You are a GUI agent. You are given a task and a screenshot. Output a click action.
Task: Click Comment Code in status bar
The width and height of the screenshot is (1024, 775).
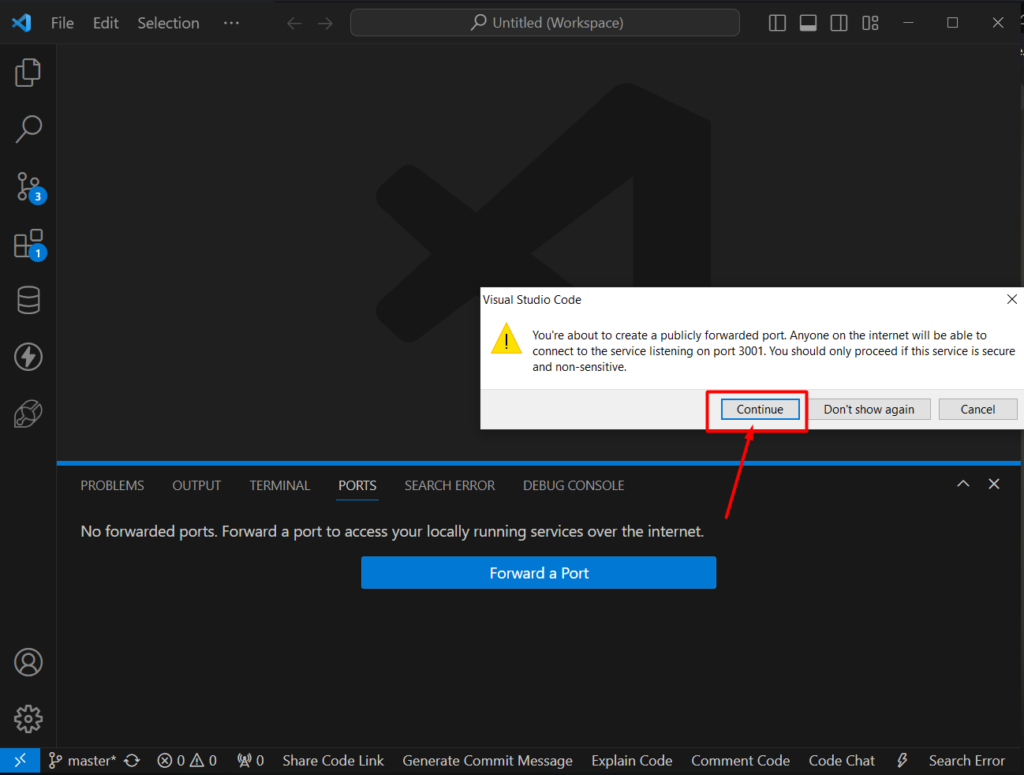coord(741,761)
